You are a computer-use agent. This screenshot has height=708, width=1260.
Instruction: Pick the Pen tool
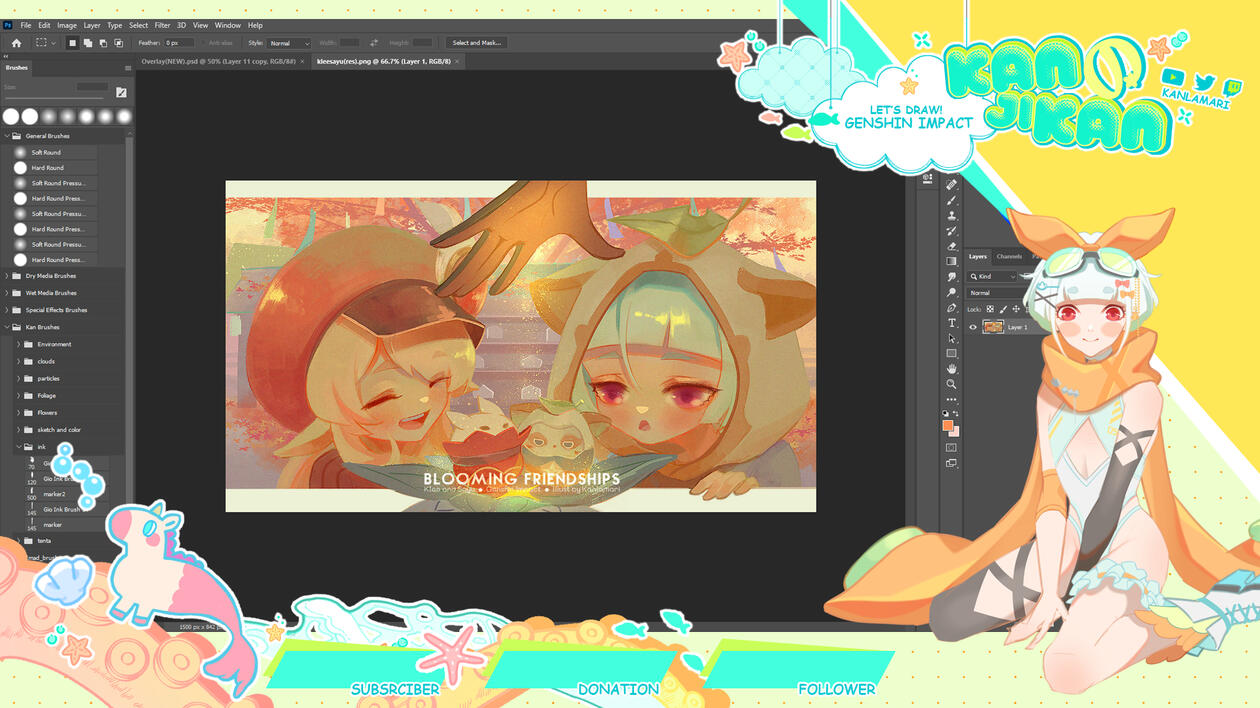coord(952,308)
